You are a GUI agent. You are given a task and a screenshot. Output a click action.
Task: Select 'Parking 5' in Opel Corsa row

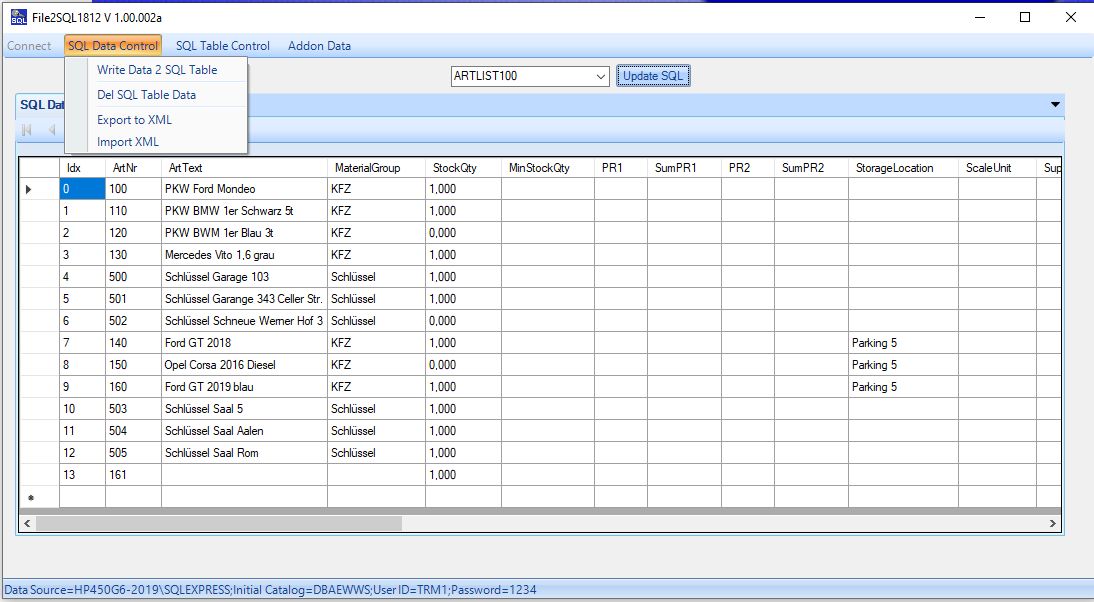903,365
